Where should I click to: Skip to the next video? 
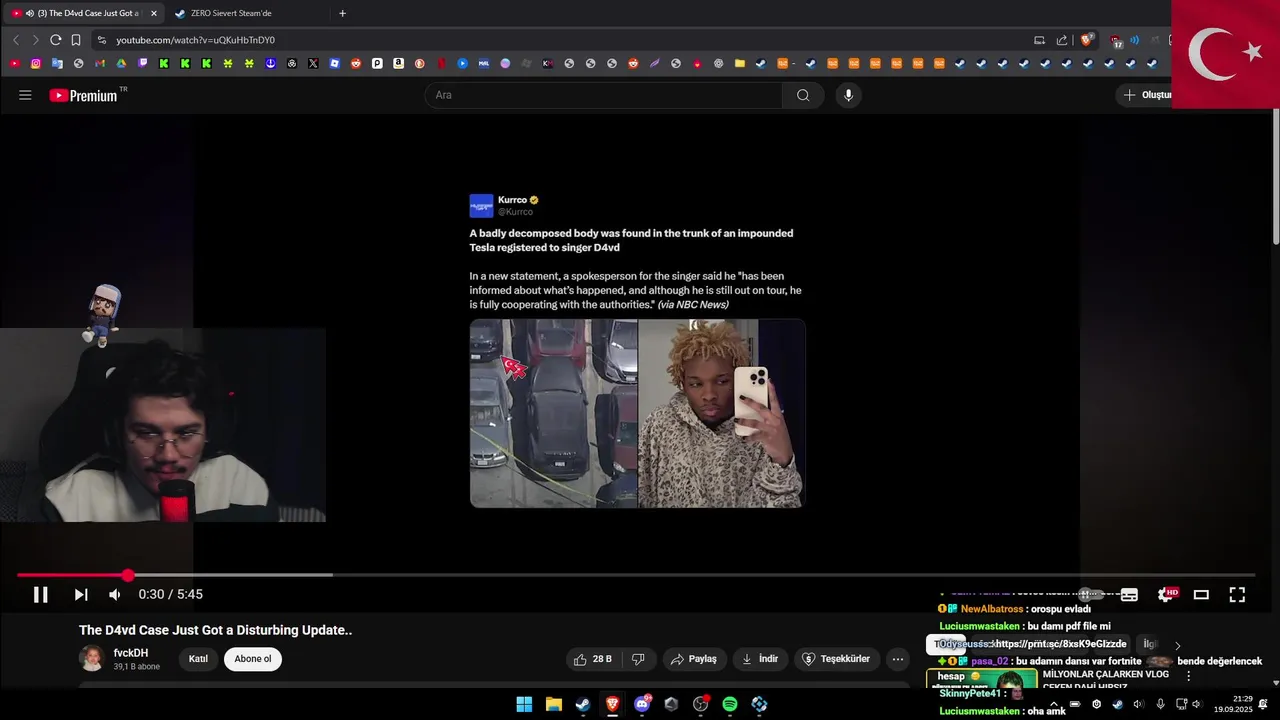click(x=81, y=595)
